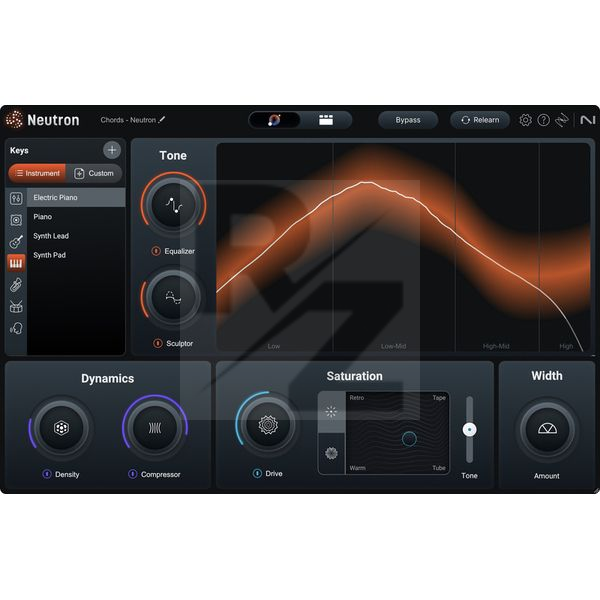Click the Tone vertical slider handle
The height and width of the screenshot is (600, 600).
(470, 429)
